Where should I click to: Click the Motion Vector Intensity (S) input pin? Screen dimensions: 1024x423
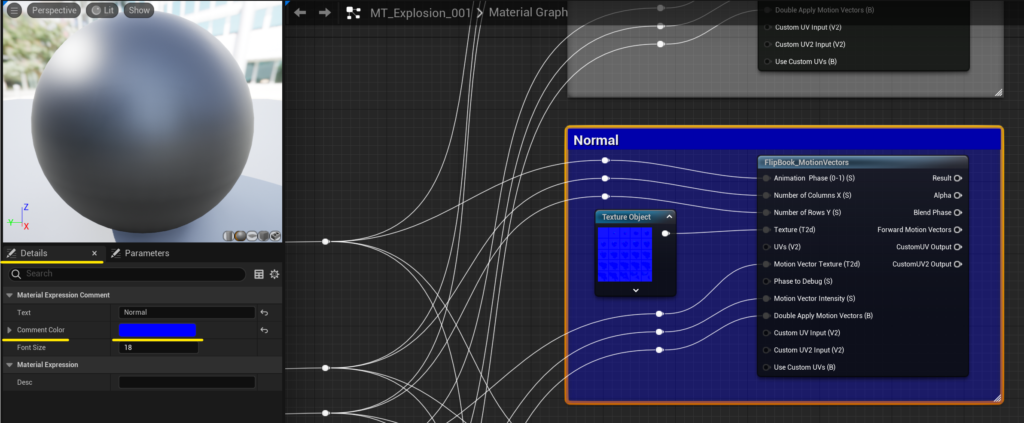coord(766,298)
